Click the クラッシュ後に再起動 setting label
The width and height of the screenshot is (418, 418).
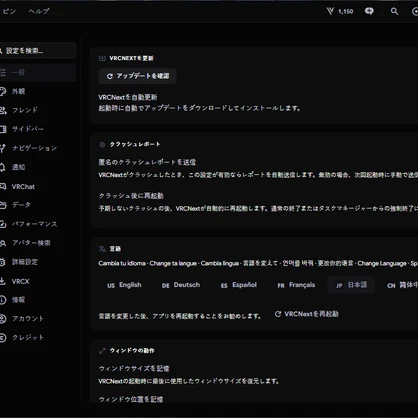pyautogui.click(x=131, y=196)
